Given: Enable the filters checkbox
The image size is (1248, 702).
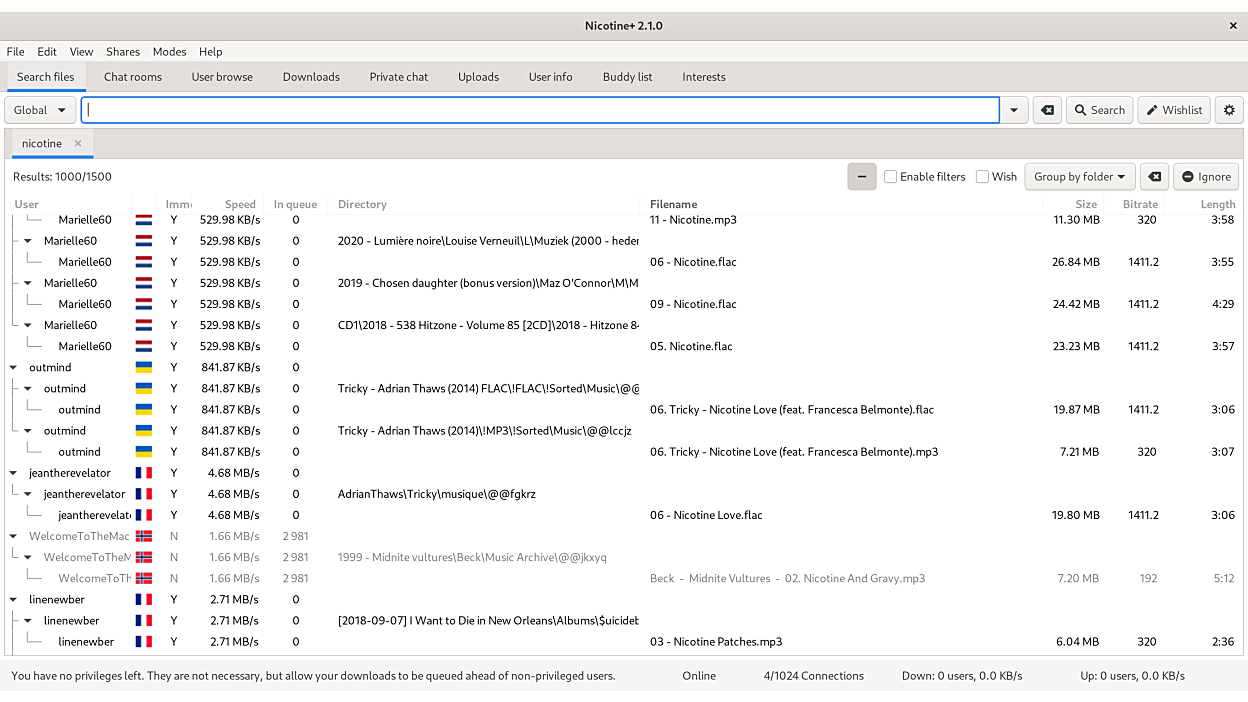Looking at the screenshot, I should (890, 177).
